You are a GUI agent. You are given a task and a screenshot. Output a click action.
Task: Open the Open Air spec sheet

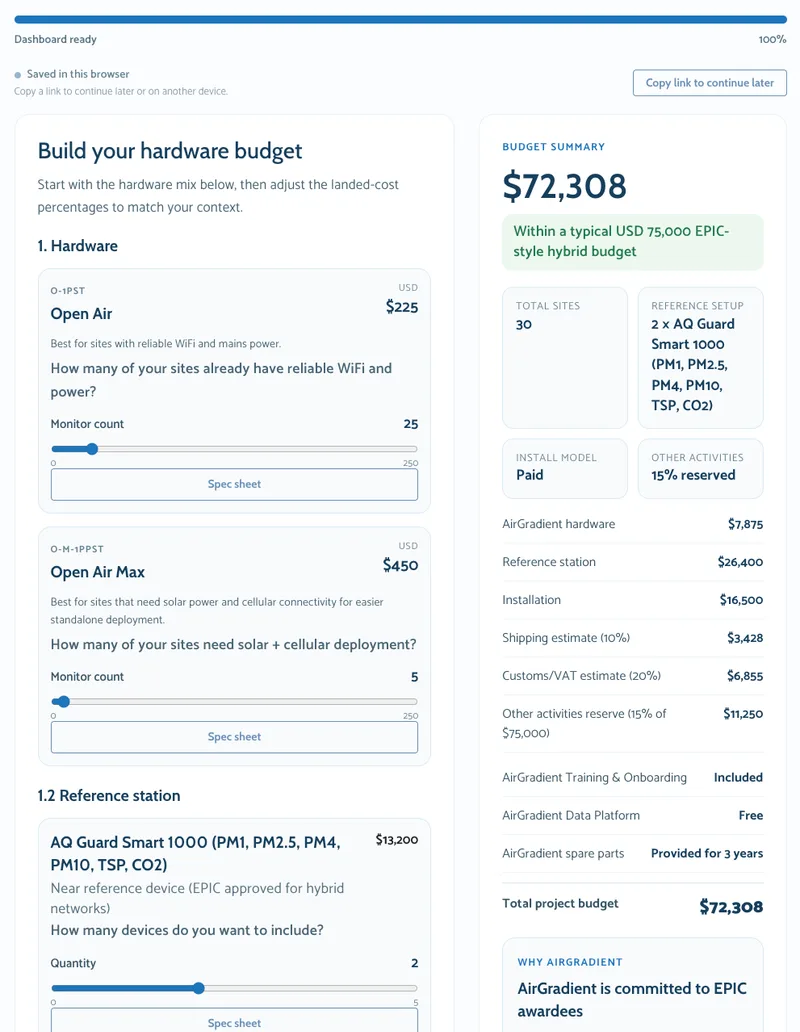(x=234, y=485)
